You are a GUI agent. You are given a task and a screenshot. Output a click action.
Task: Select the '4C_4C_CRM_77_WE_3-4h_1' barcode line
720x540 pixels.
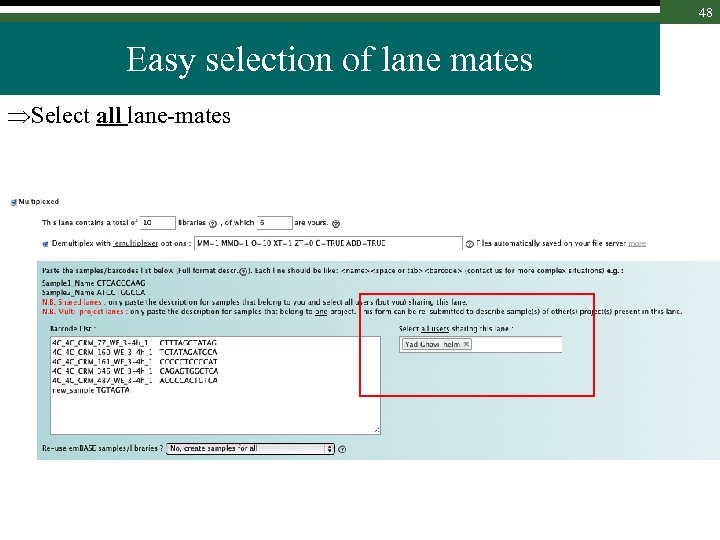click(x=134, y=343)
